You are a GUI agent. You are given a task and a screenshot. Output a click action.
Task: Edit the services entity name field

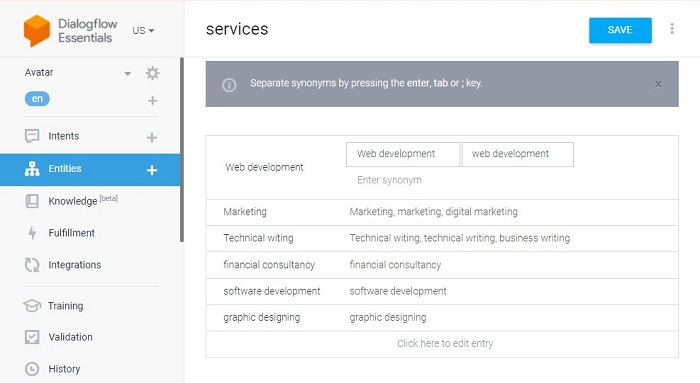pos(237,29)
